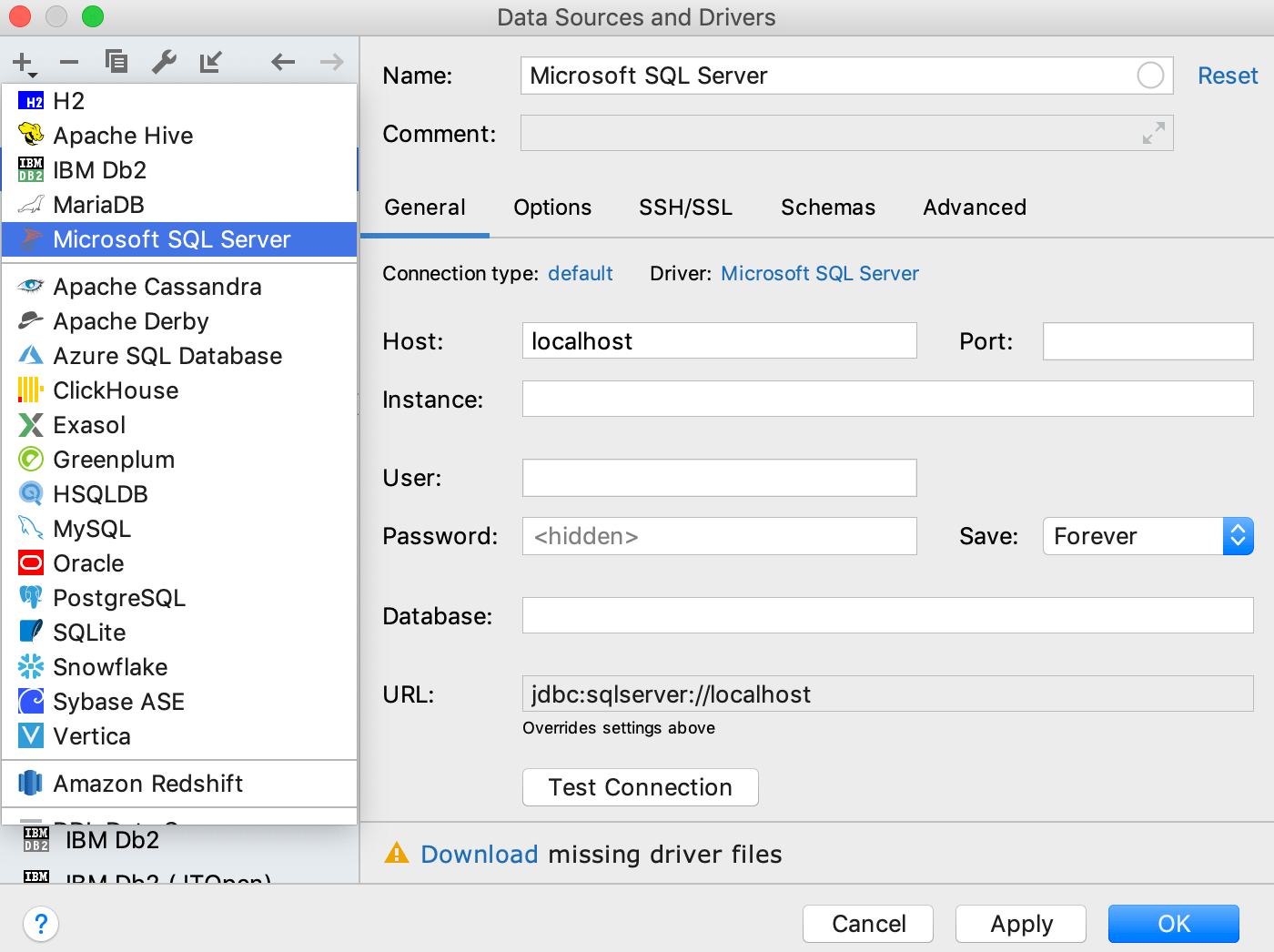Screen dimensions: 1274x952
Task: Switch to the General tab
Action: click(425, 208)
